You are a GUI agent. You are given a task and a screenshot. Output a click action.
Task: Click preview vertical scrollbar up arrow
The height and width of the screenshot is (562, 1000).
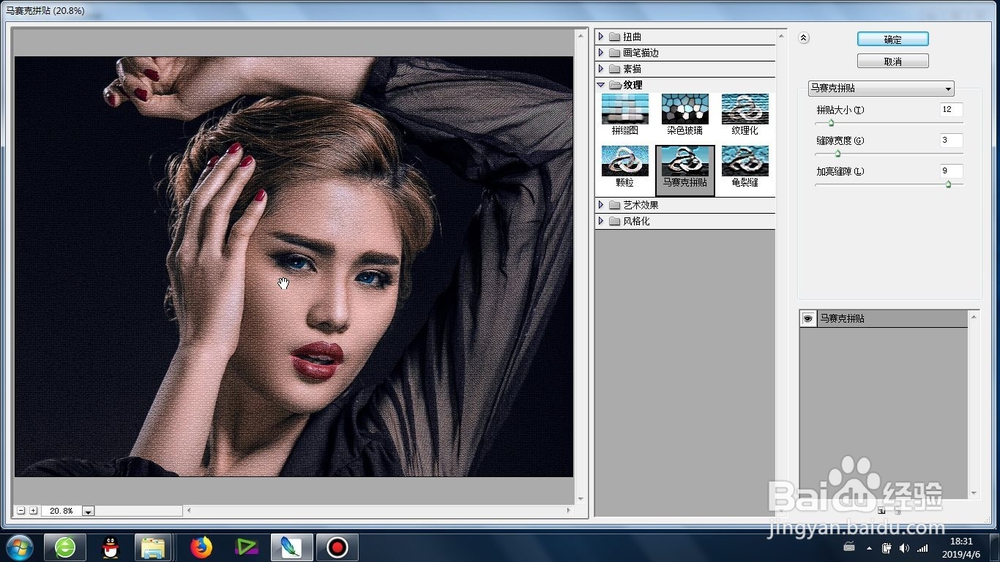click(x=580, y=35)
